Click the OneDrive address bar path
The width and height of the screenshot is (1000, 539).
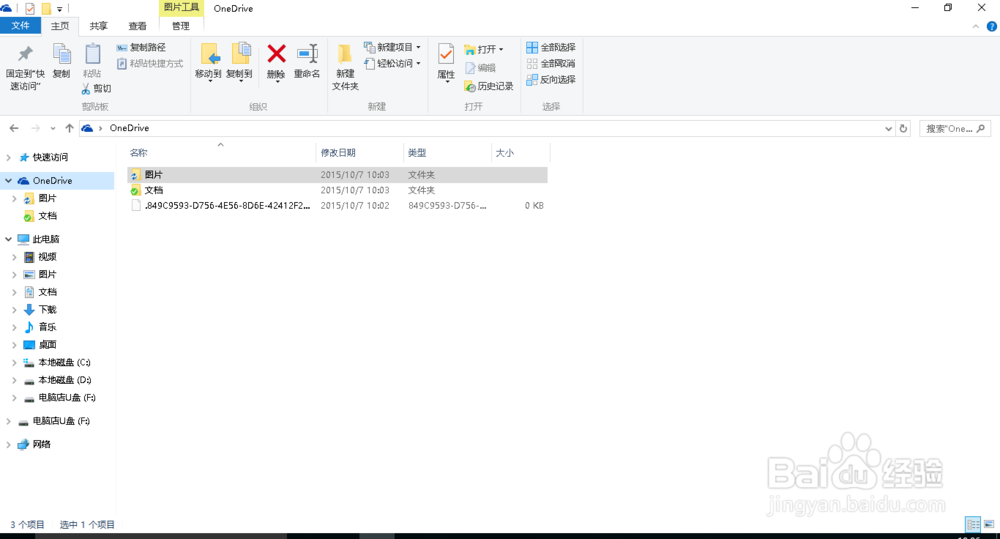click(x=129, y=128)
